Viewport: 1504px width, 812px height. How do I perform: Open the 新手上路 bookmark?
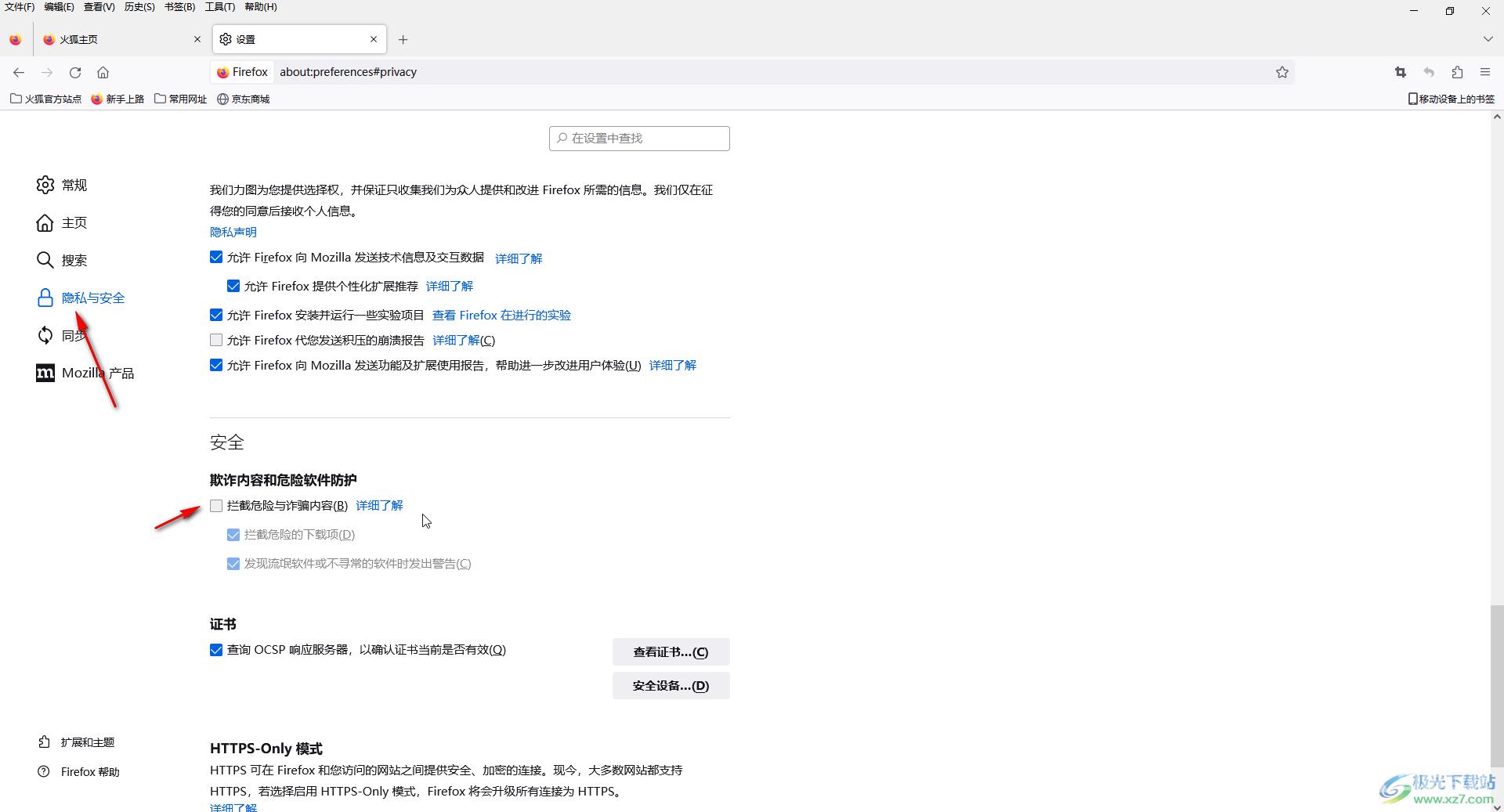(x=117, y=99)
